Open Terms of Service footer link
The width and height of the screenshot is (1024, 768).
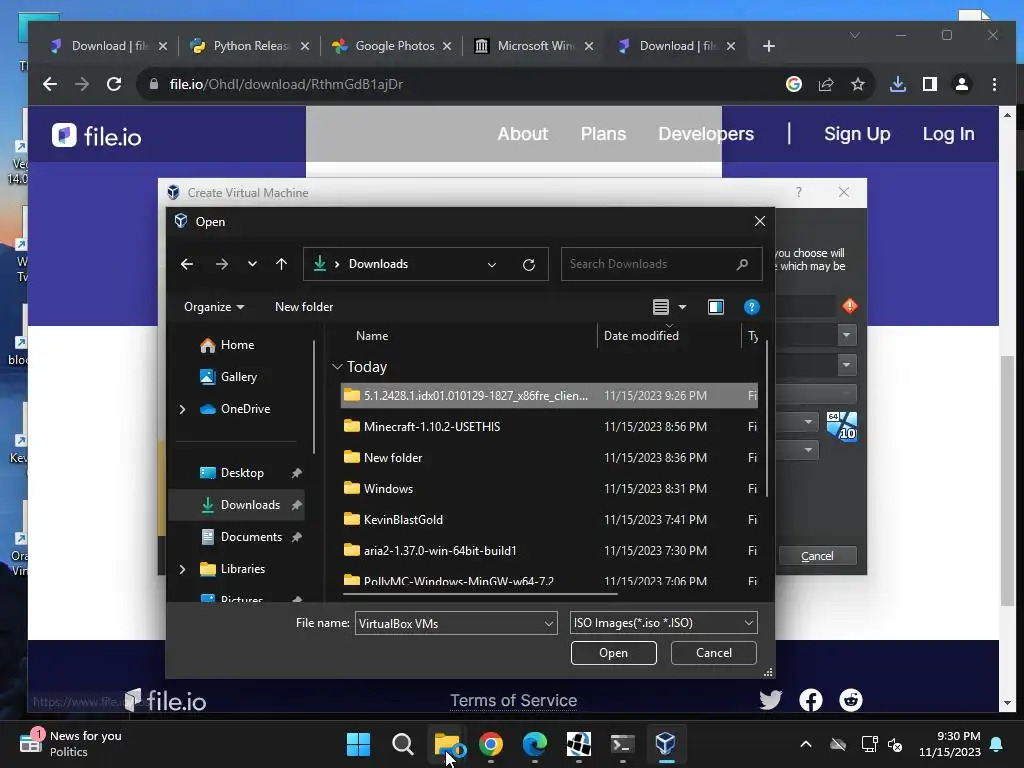[513, 701]
